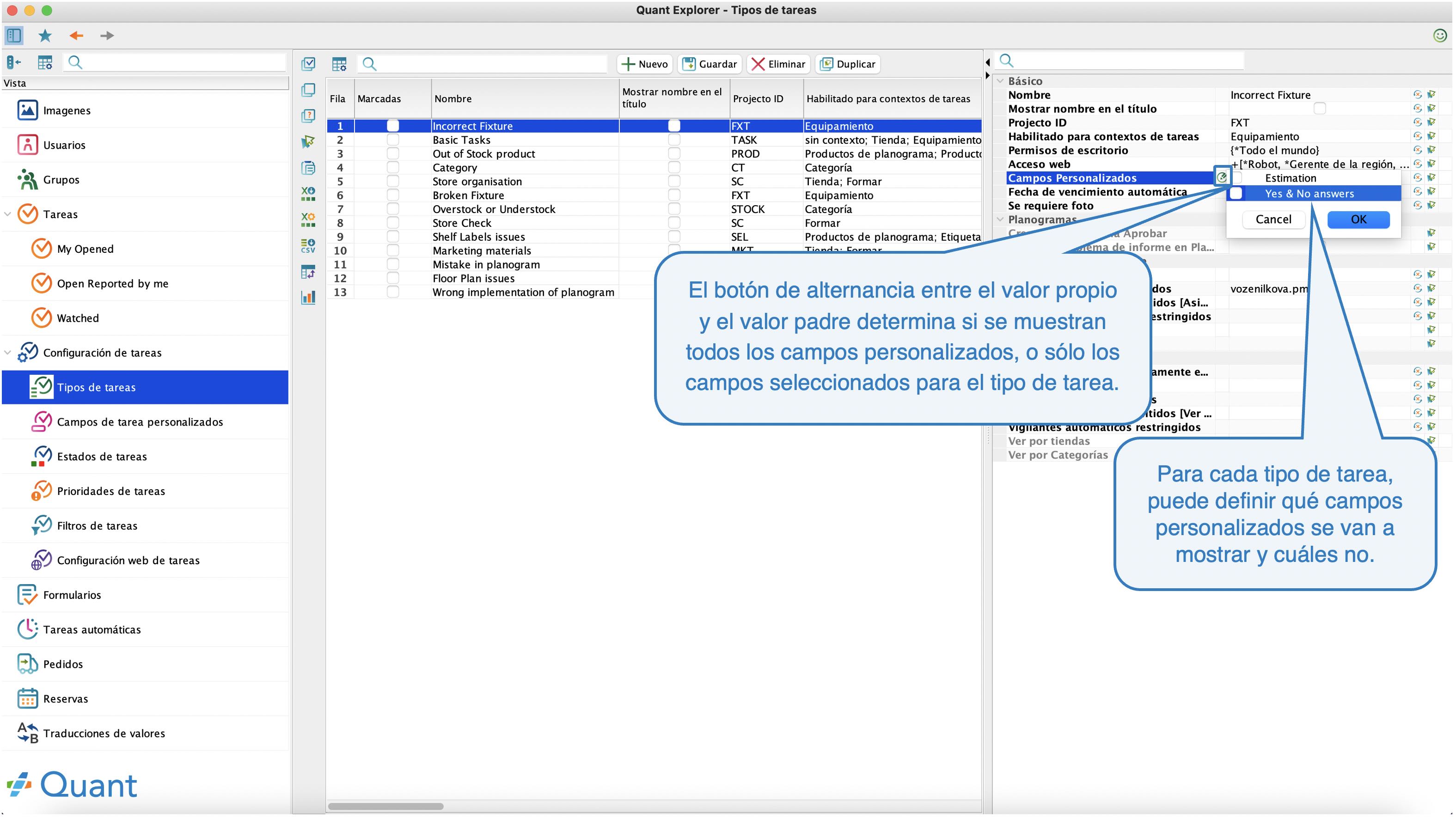Screen dimensions: 1456x817
Task: Open Traducciones de valores view
Action: tap(145, 733)
